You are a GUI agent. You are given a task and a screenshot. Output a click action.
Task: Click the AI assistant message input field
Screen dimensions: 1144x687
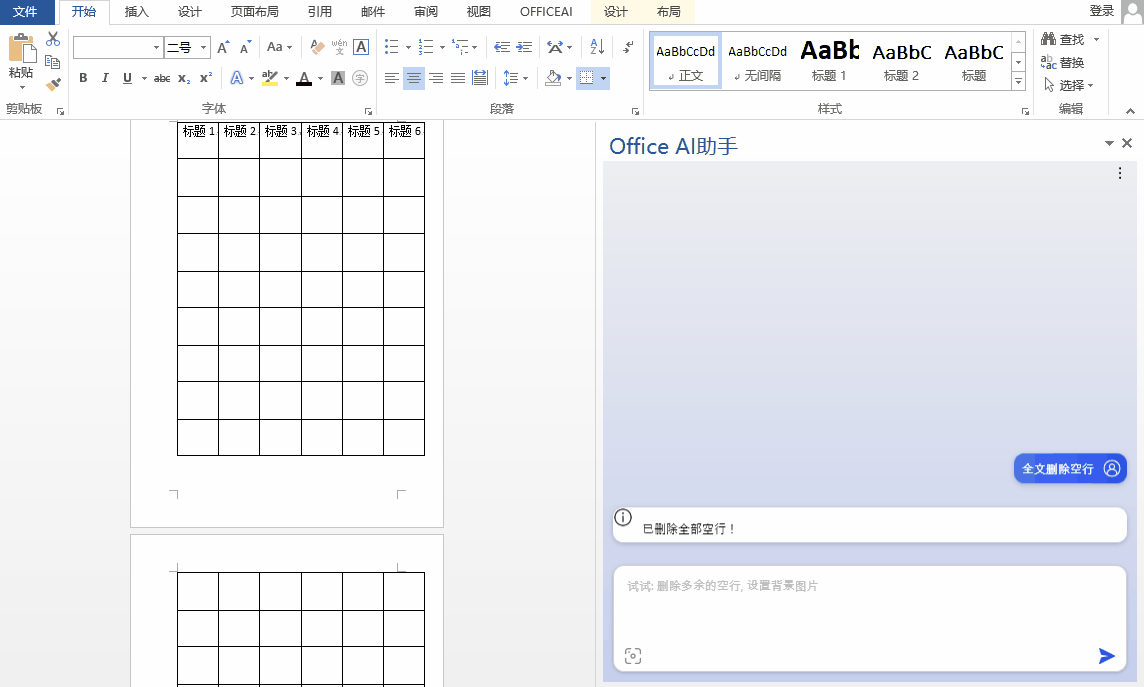click(868, 605)
